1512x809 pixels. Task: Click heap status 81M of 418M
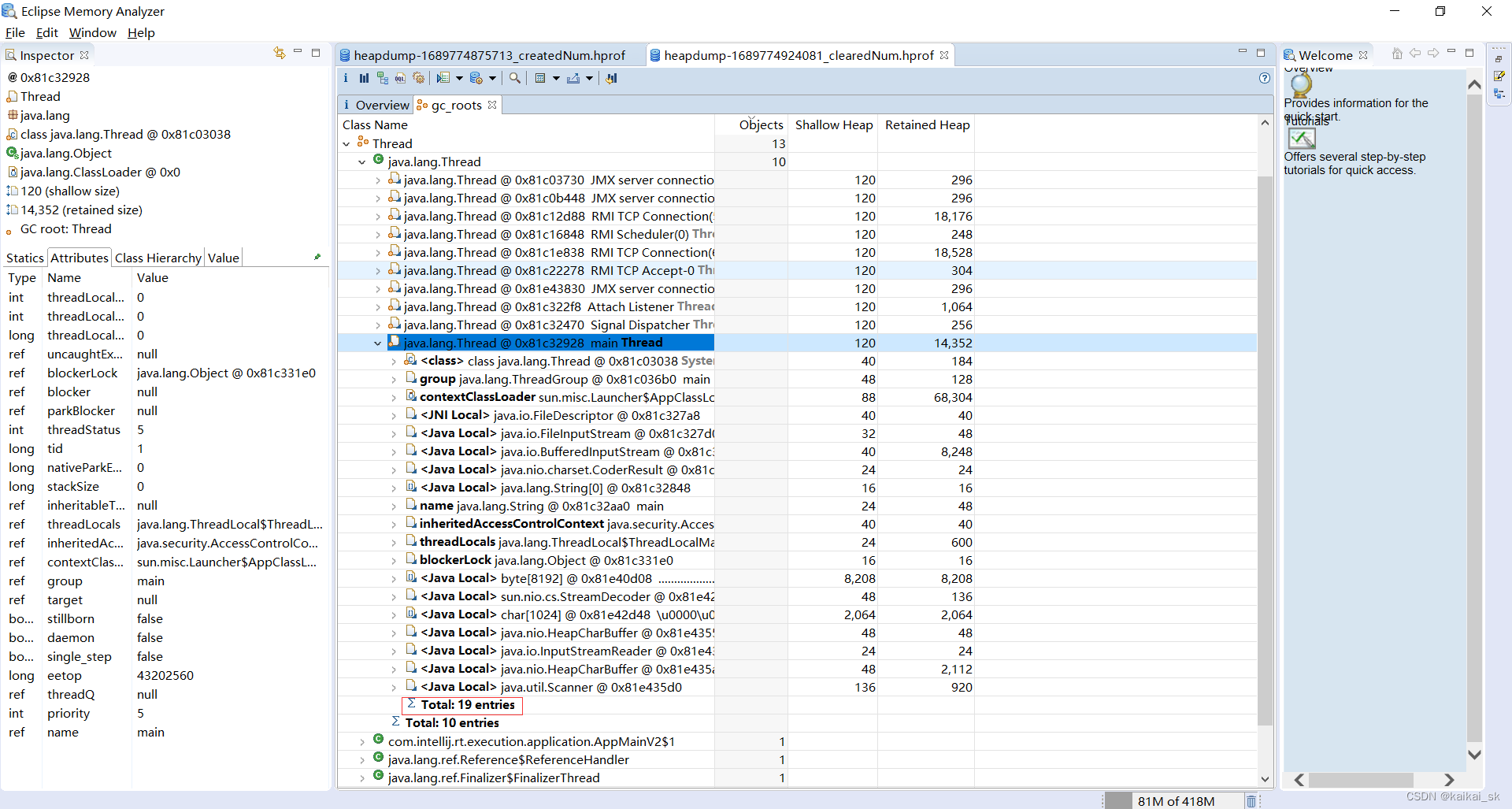1176,801
